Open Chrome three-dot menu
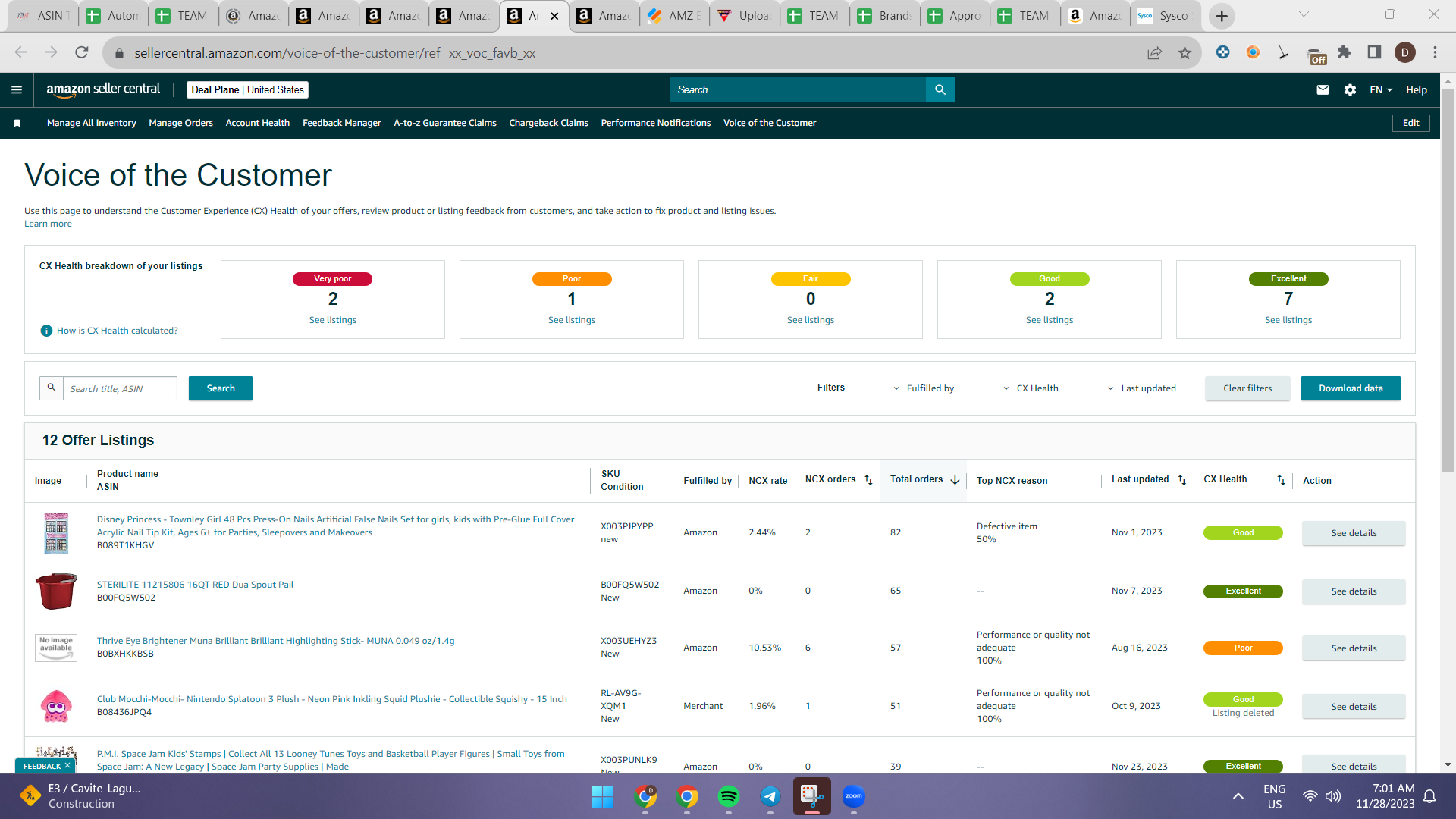The image size is (1456, 819). point(1435,52)
